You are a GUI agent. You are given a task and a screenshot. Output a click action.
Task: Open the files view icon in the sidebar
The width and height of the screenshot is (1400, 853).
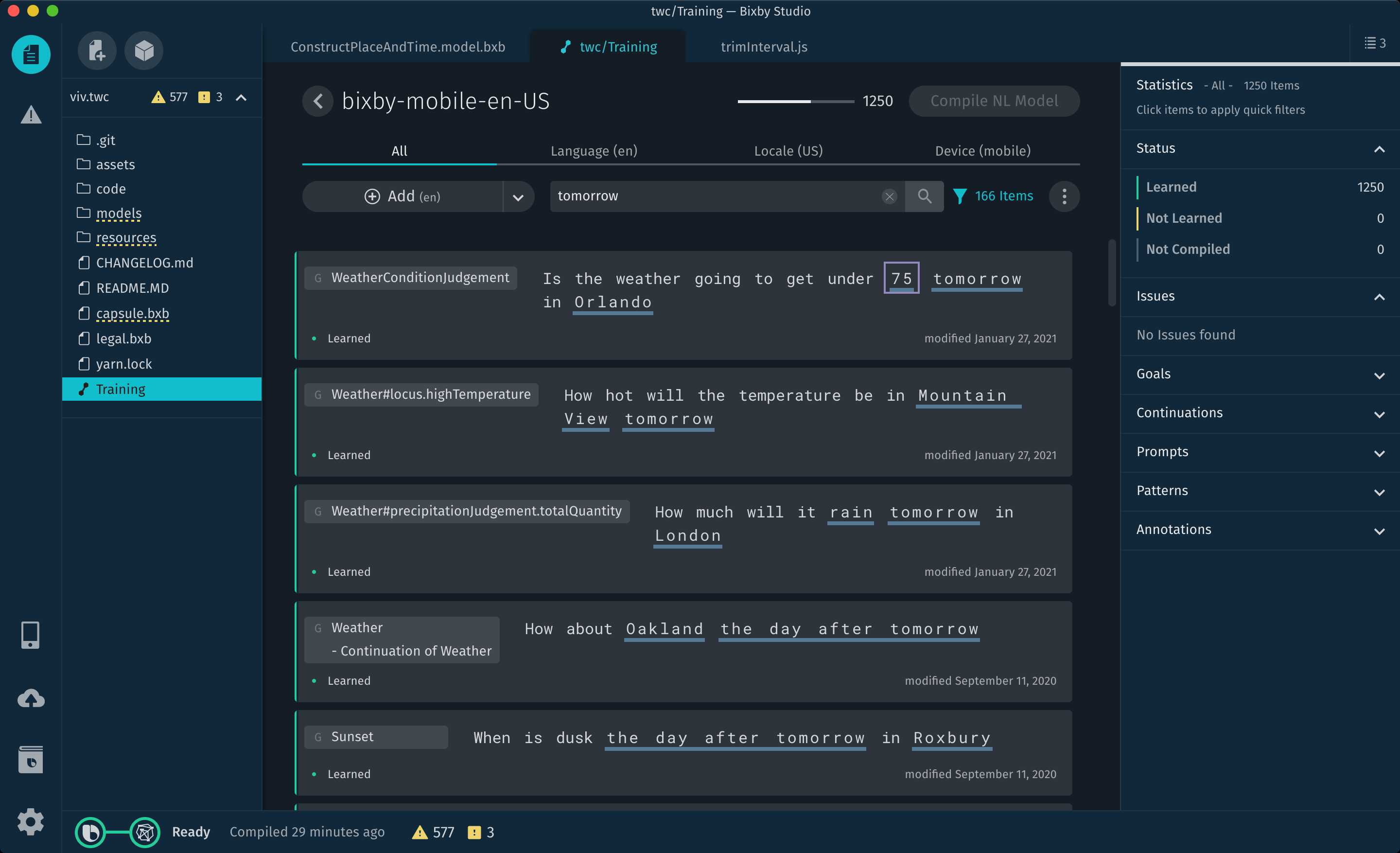tap(31, 54)
